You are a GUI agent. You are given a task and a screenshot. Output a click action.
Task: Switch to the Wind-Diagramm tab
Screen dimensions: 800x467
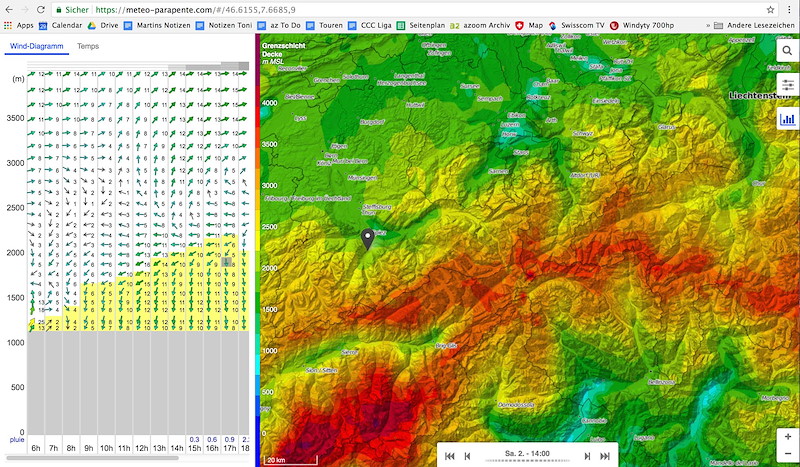[x=37, y=46]
